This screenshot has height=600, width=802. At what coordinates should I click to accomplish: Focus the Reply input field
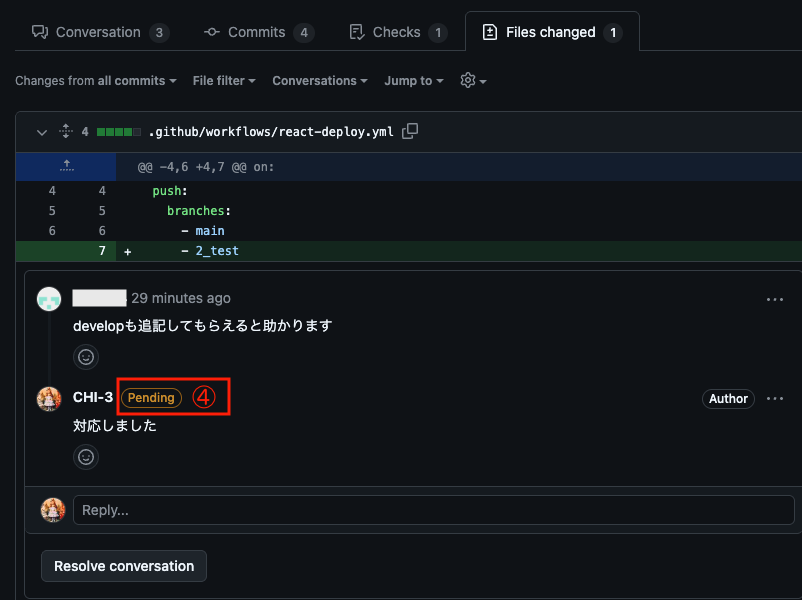(434, 510)
